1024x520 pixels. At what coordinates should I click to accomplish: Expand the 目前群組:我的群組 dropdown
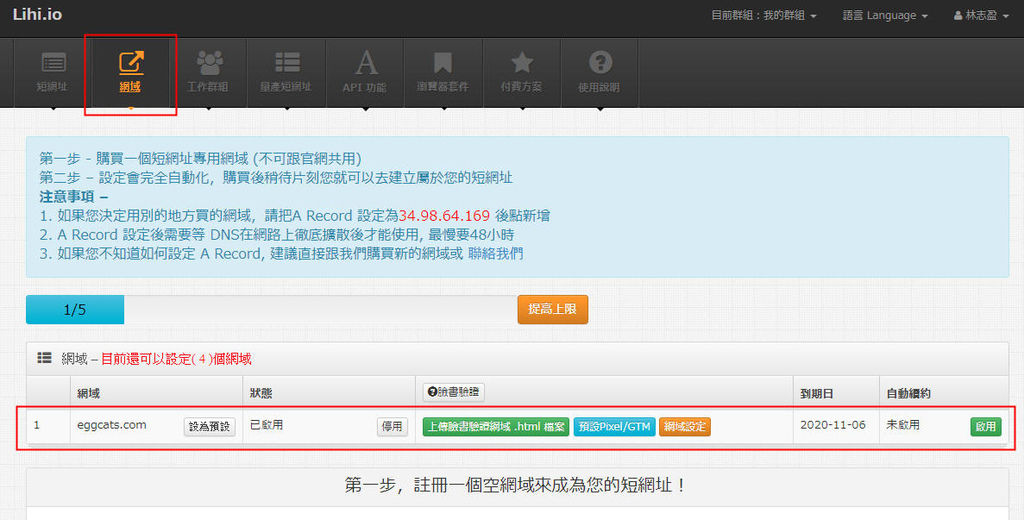(763, 15)
